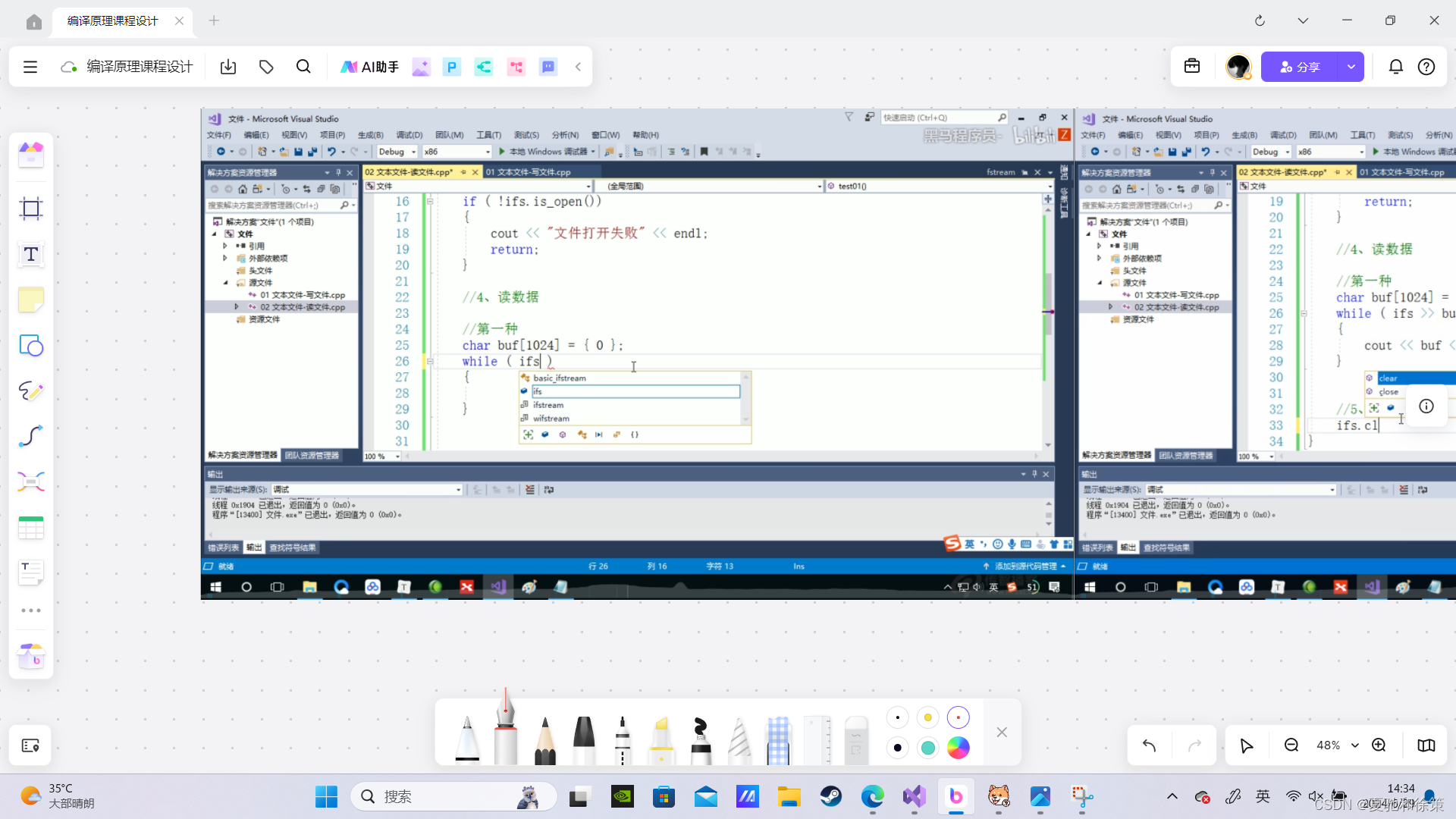1456x819 pixels.
Task: Open the hamburger main menu
Action: tap(30, 67)
